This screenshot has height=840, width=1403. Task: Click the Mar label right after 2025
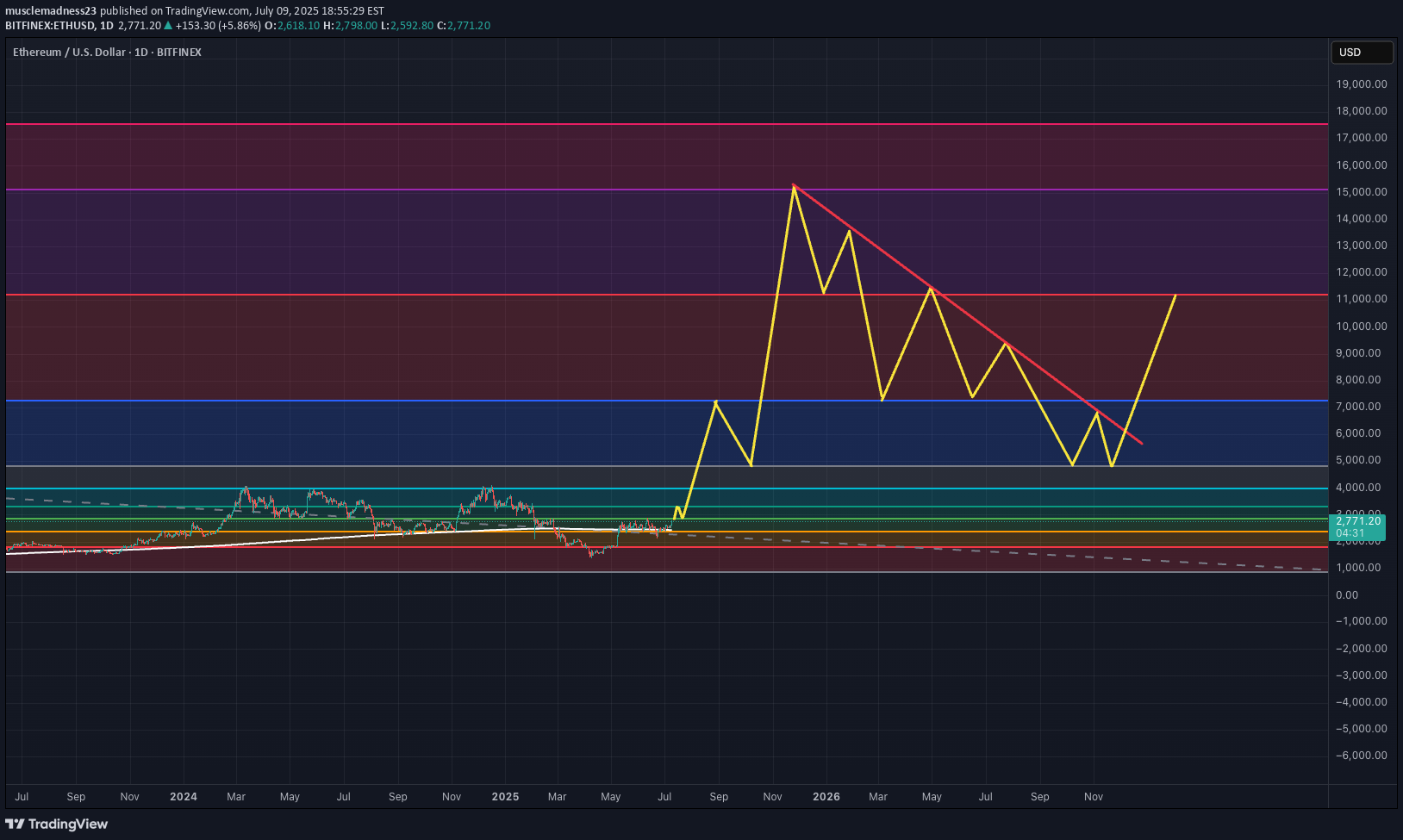[x=558, y=797]
